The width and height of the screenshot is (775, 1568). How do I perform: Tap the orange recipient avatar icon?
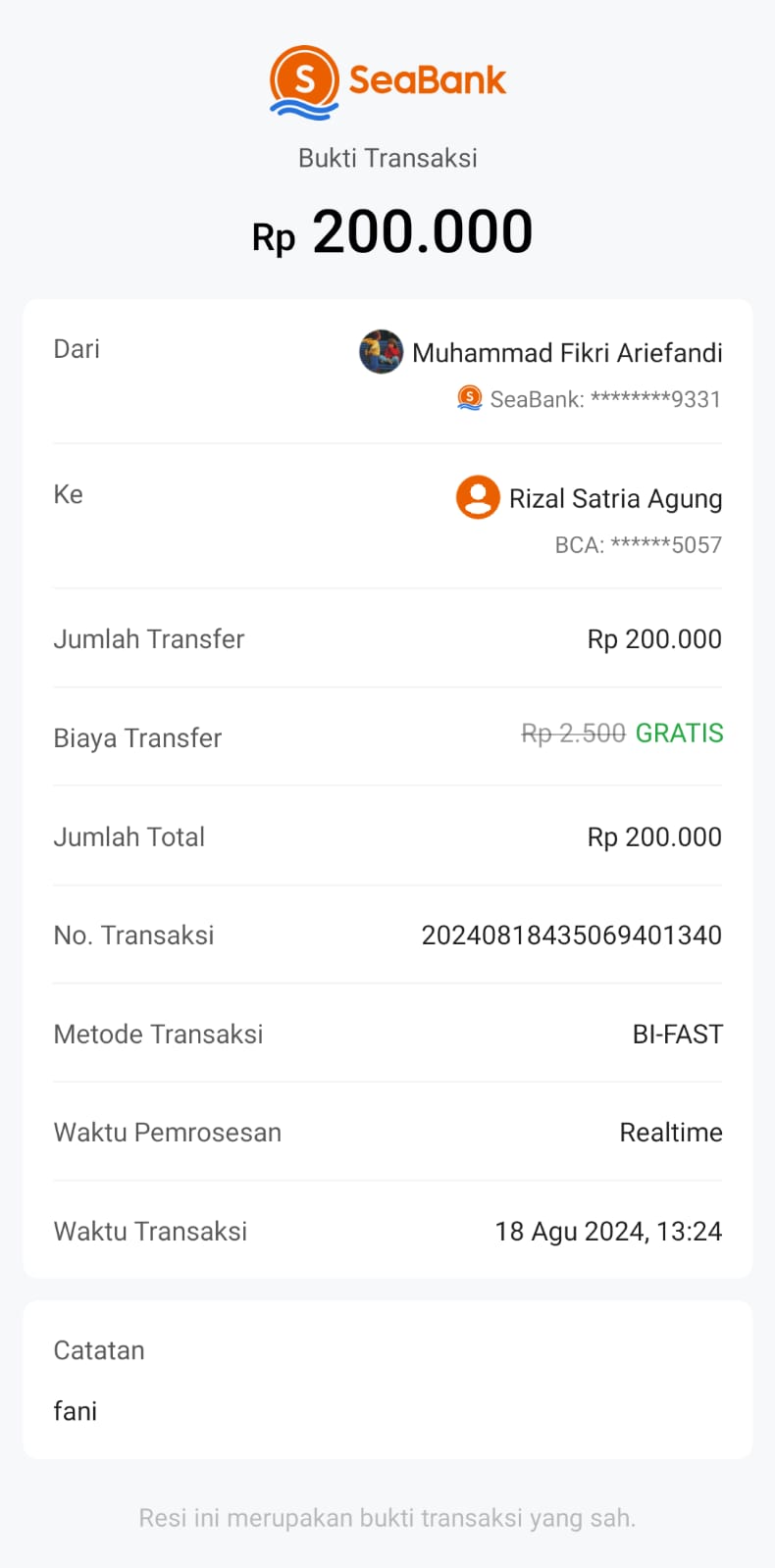pyautogui.click(x=478, y=497)
